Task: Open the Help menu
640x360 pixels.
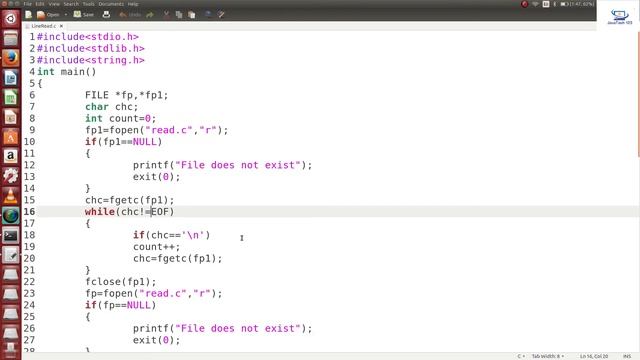Action: coord(133,4)
